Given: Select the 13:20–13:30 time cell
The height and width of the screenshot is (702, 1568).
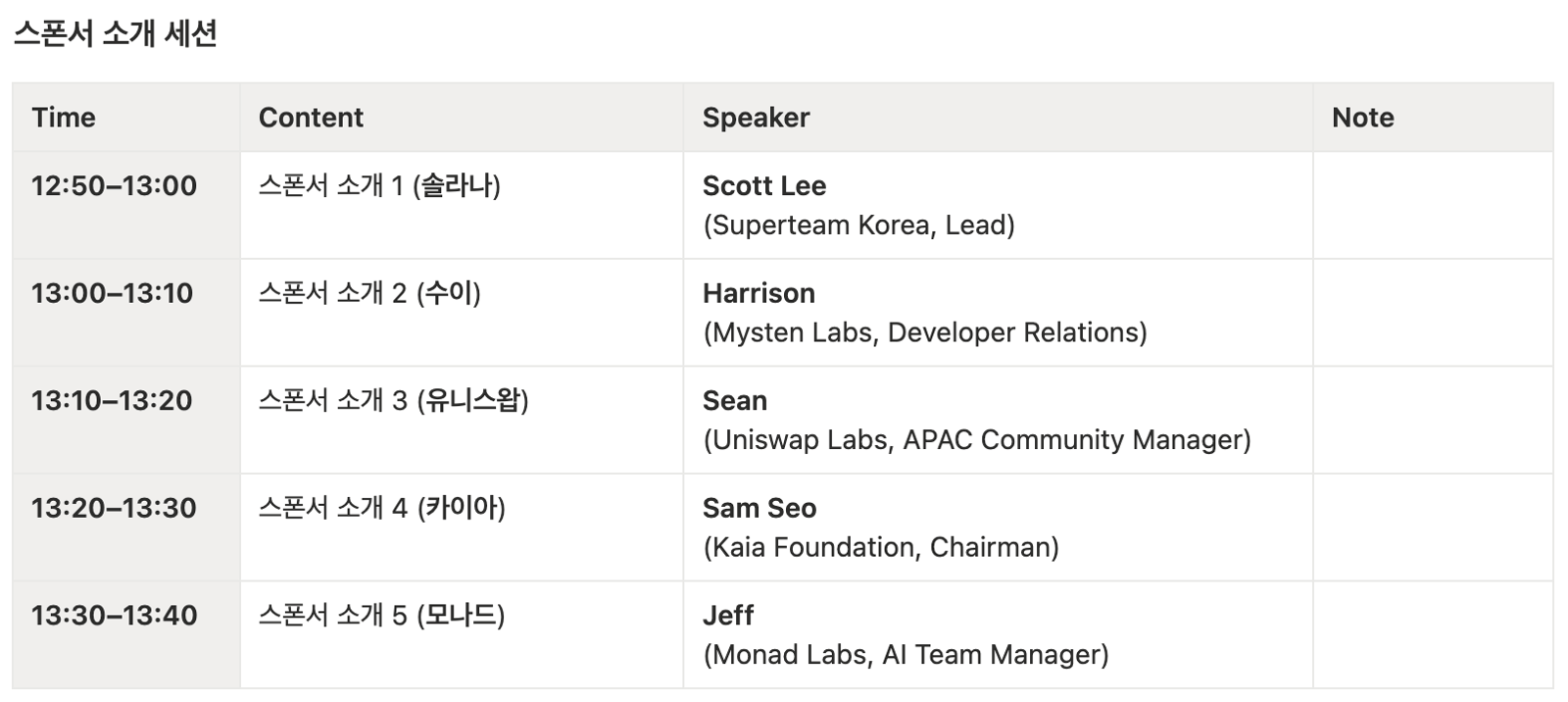Looking at the screenshot, I should [125, 527].
